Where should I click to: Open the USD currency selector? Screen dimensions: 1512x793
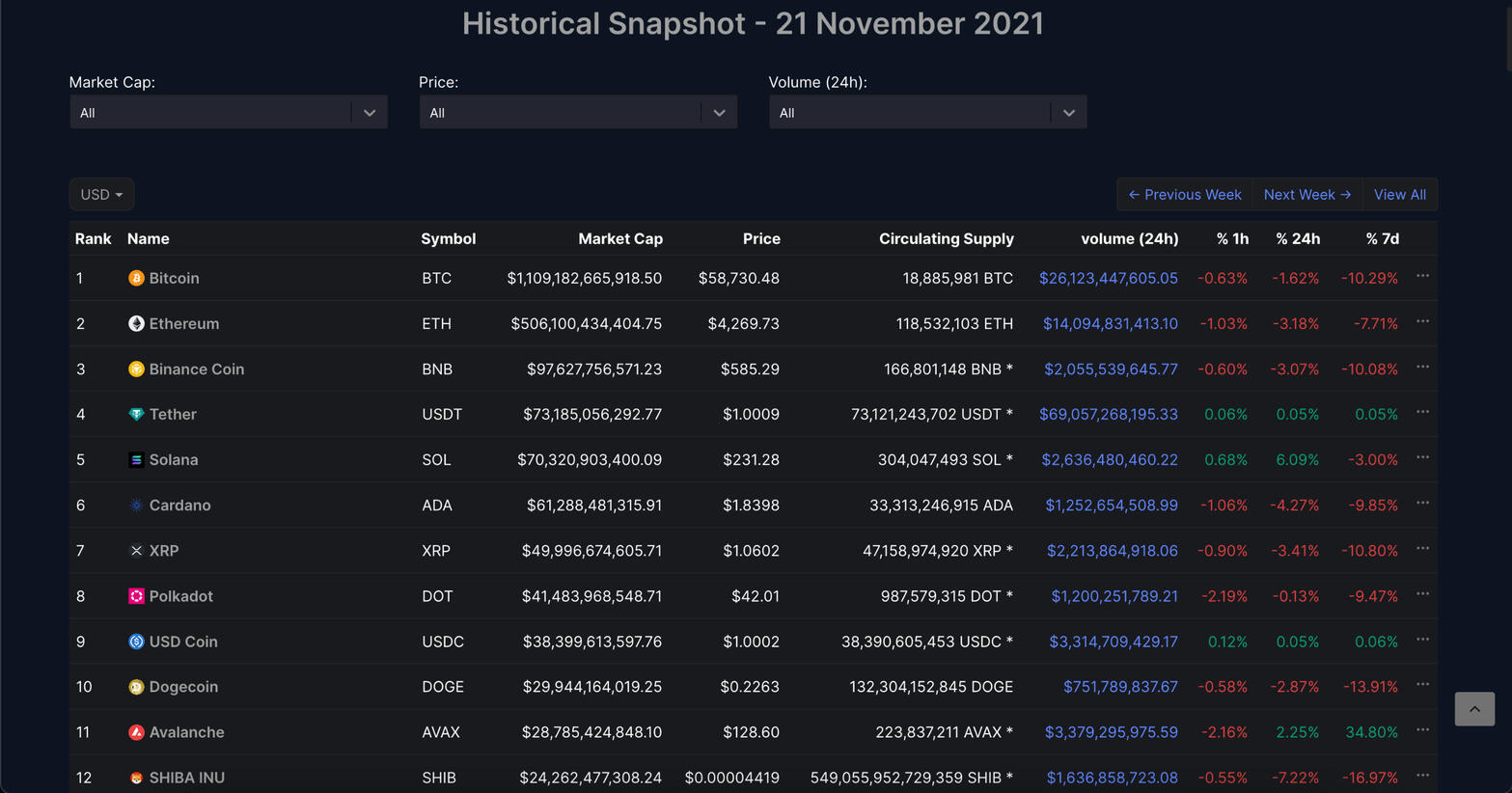coord(101,195)
